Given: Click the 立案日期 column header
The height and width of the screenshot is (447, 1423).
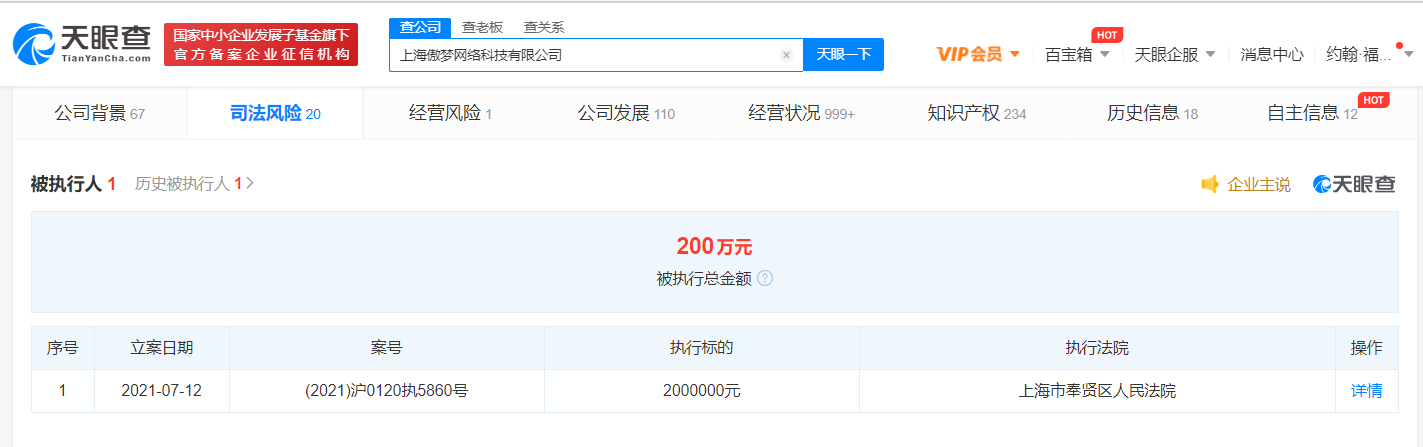Looking at the screenshot, I should point(161,348).
